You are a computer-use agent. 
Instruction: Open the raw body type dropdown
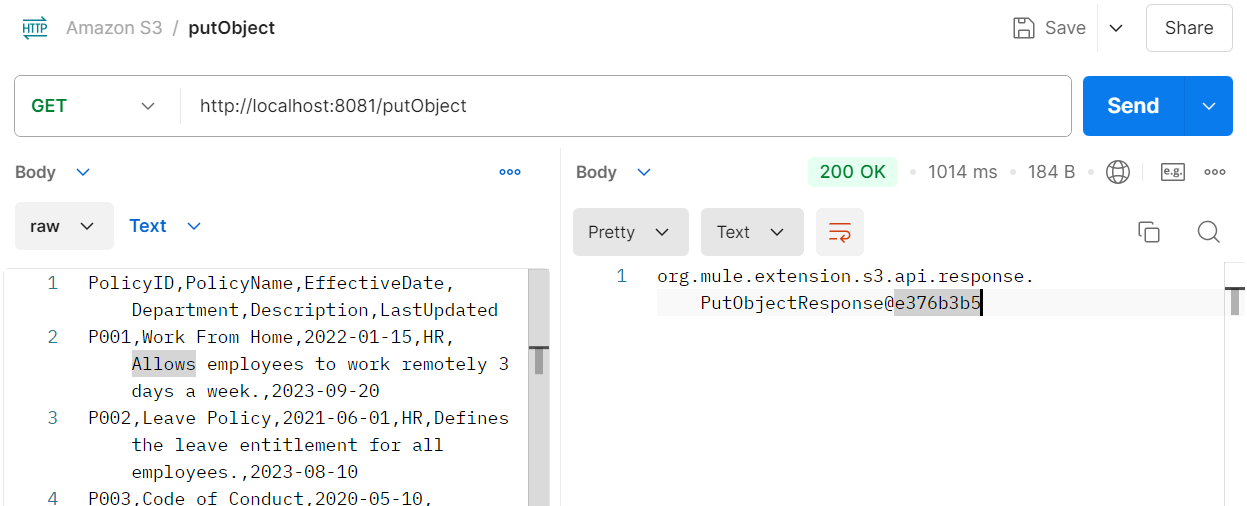click(x=62, y=226)
